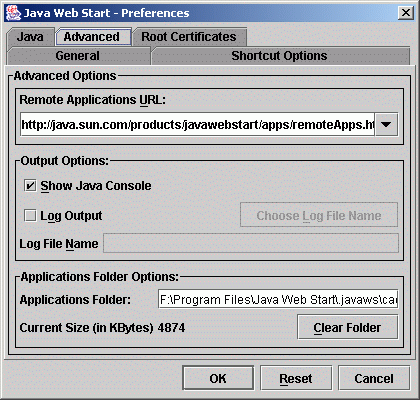Image resolution: width=420 pixels, height=400 pixels.
Task: Open the Root Certificates tab
Action: click(189, 37)
